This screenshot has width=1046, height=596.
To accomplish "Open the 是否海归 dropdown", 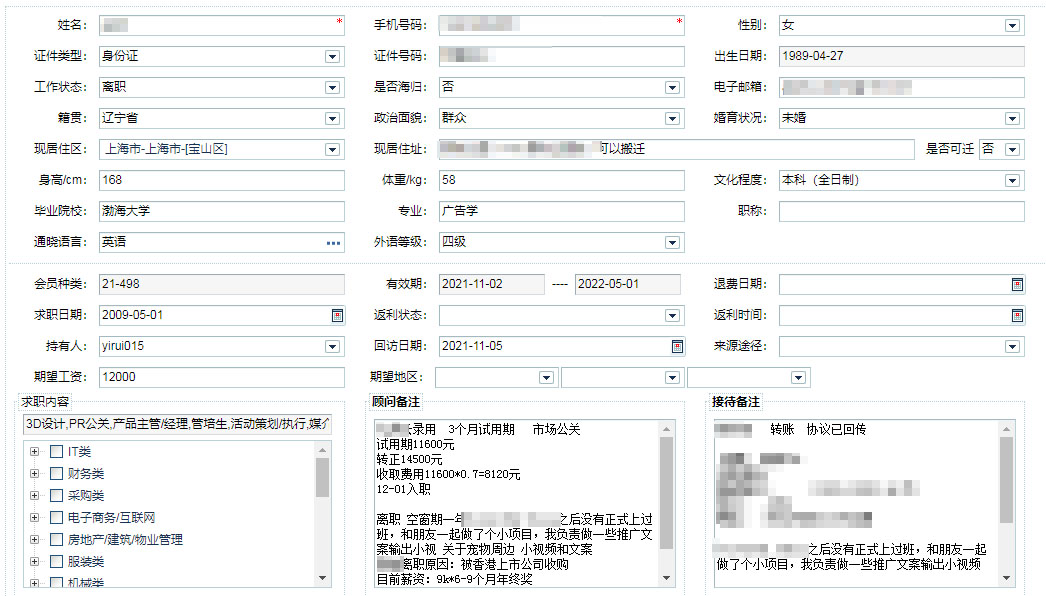I will pos(672,87).
